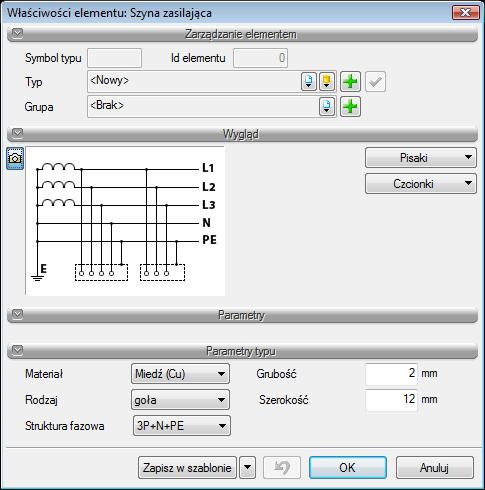Click the camera preview icon beside diagram
Screen dimensions: 485x490
point(15,158)
